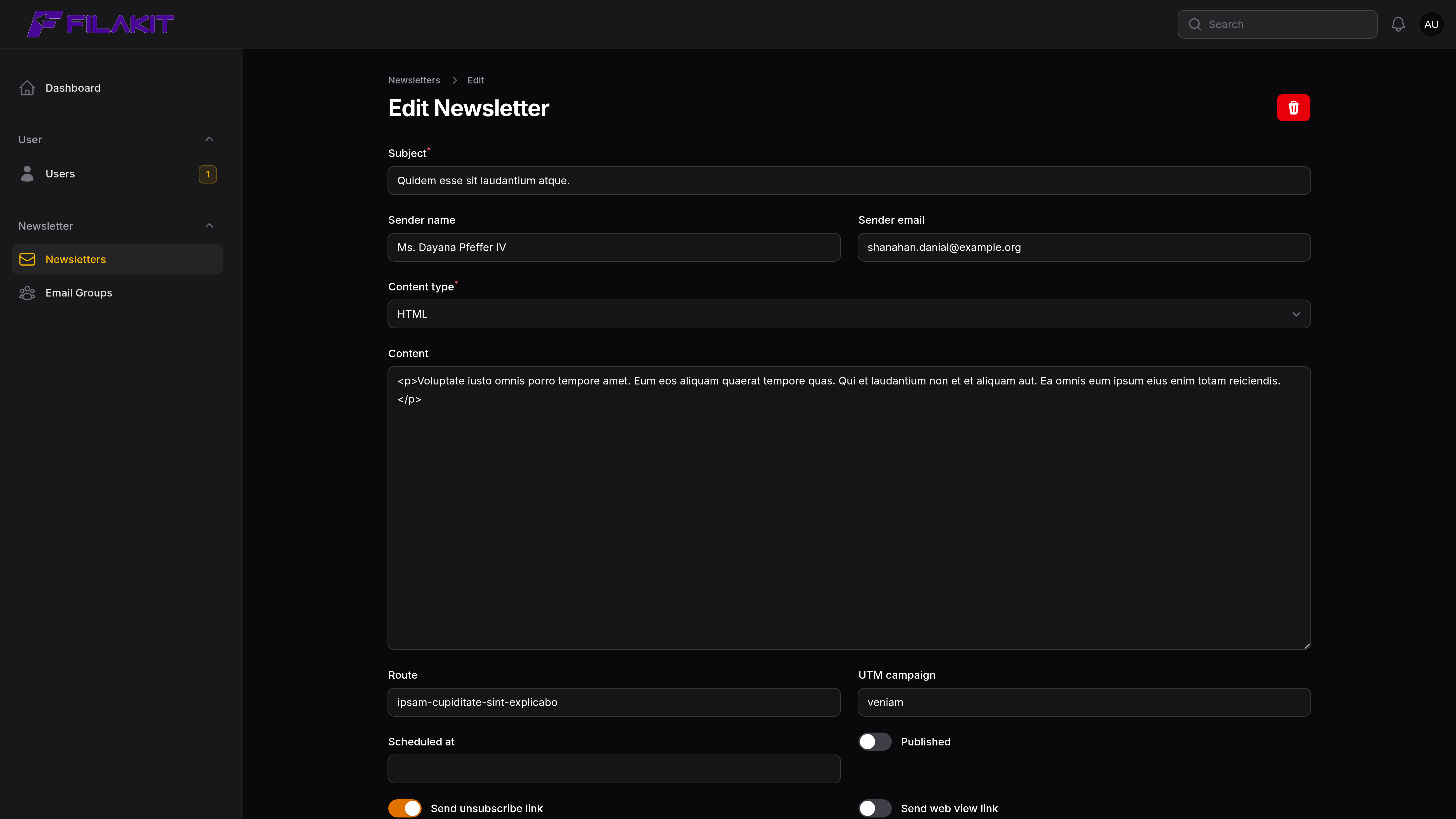Click the Send unsubscribe link label
1456x819 pixels.
pyautogui.click(x=487, y=808)
